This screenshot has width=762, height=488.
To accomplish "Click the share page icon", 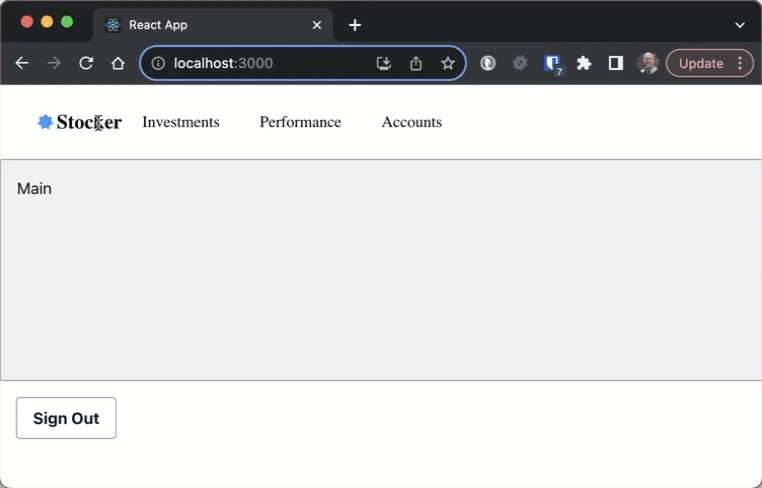I will pos(416,63).
